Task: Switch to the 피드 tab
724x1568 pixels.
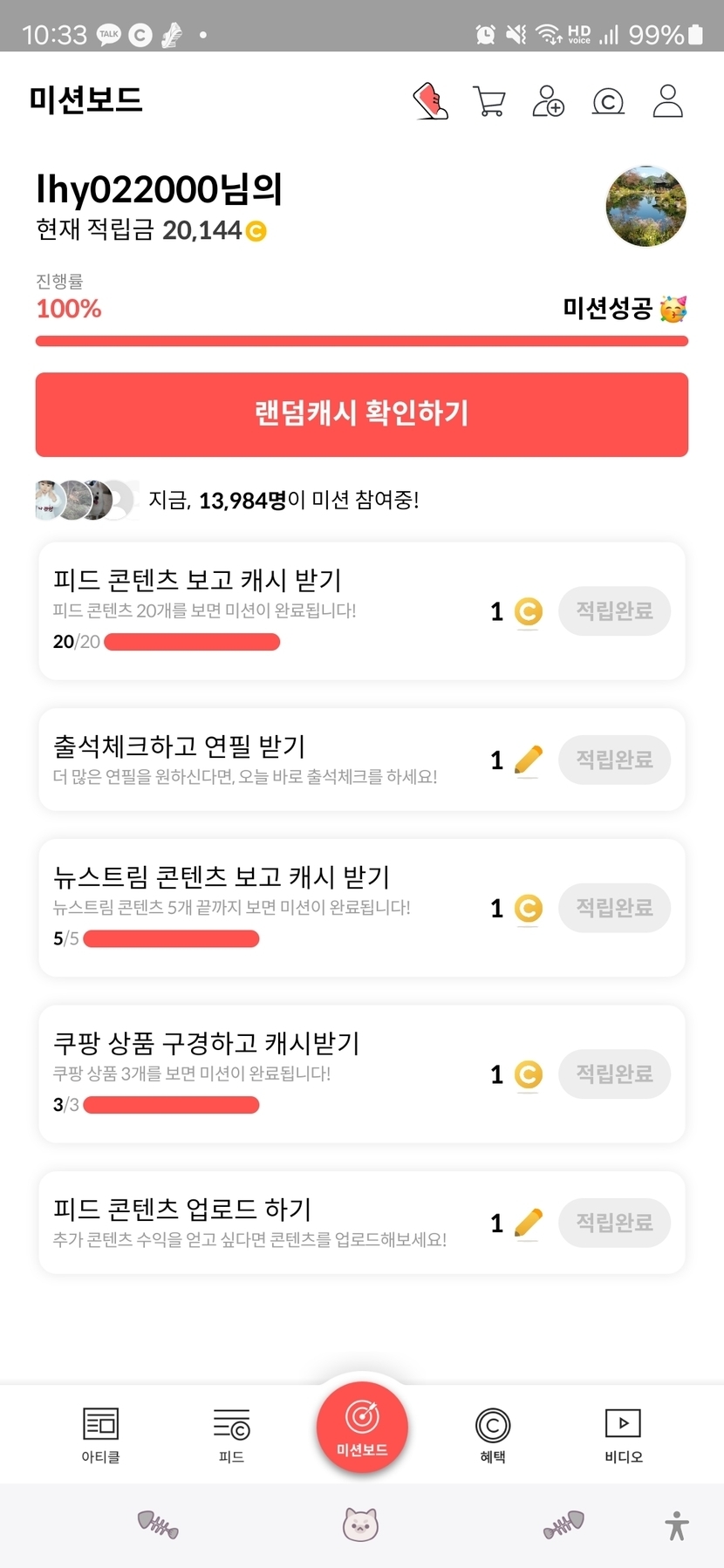Action: coord(231,1435)
